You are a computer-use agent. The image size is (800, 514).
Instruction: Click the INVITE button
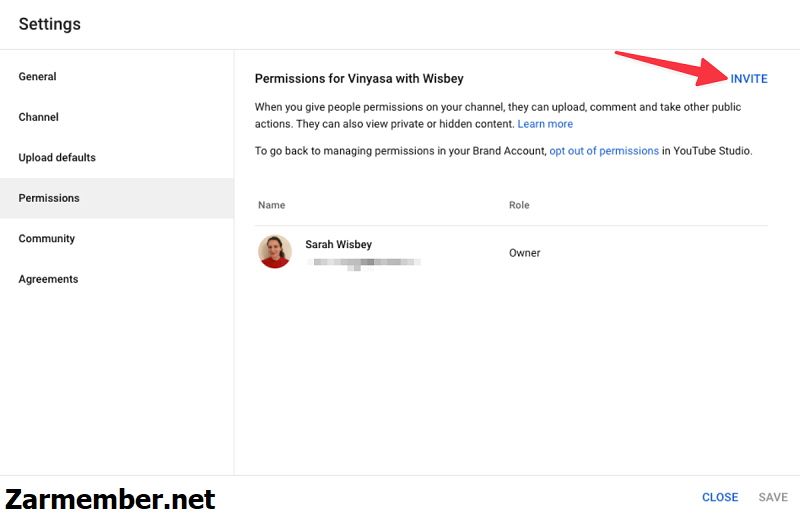pyautogui.click(x=748, y=79)
